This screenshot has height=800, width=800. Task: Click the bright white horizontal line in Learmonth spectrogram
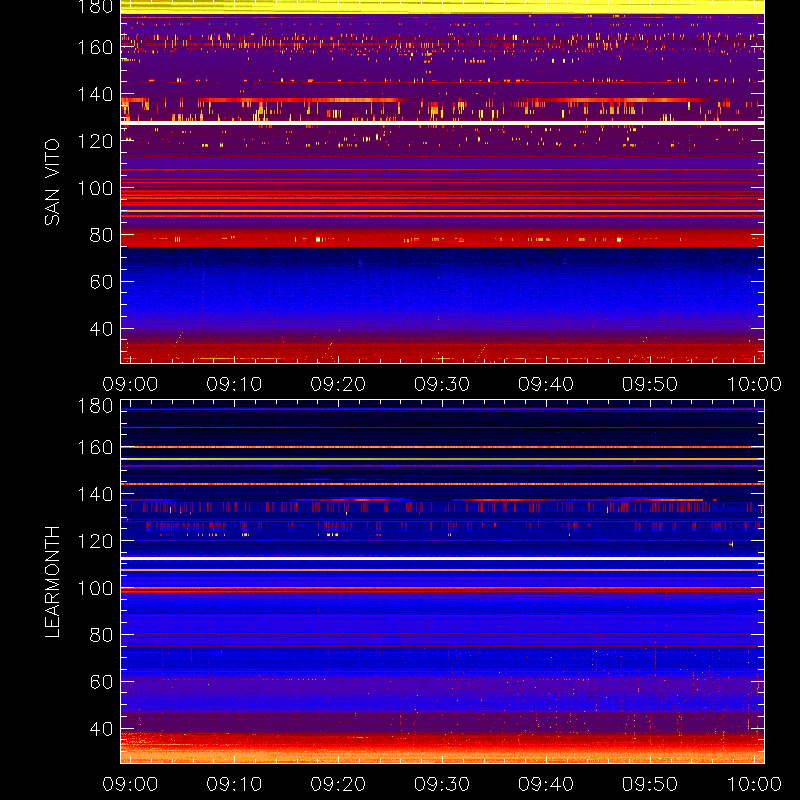[442, 559]
